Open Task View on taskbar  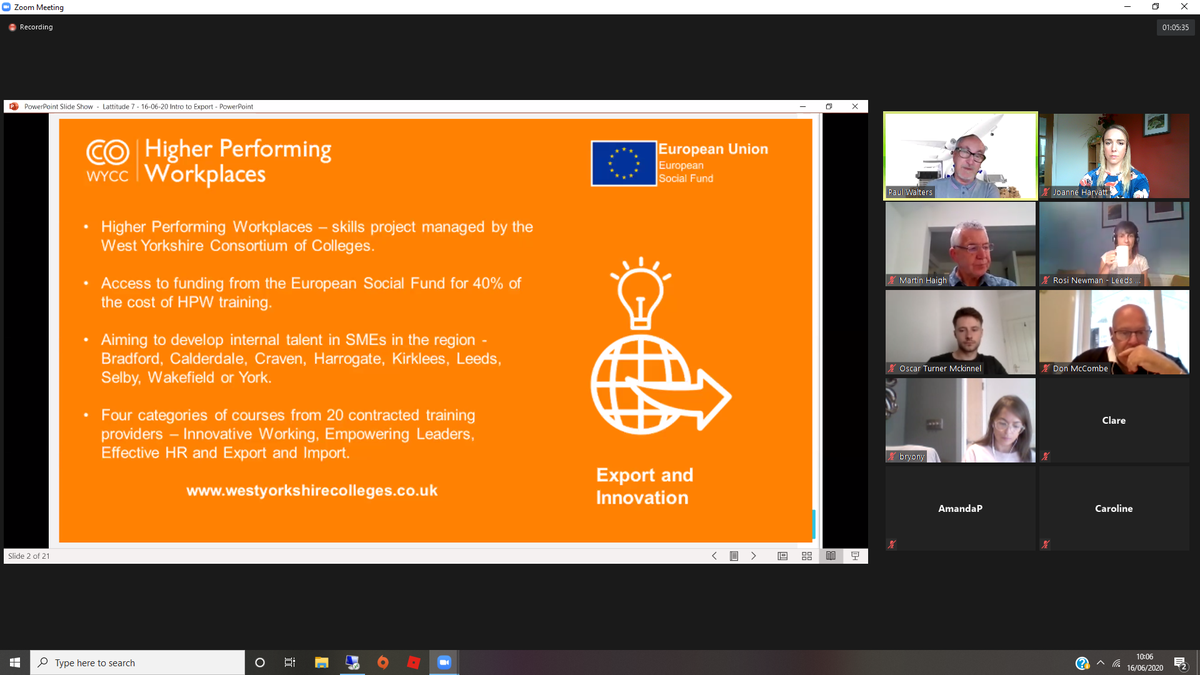click(290, 662)
